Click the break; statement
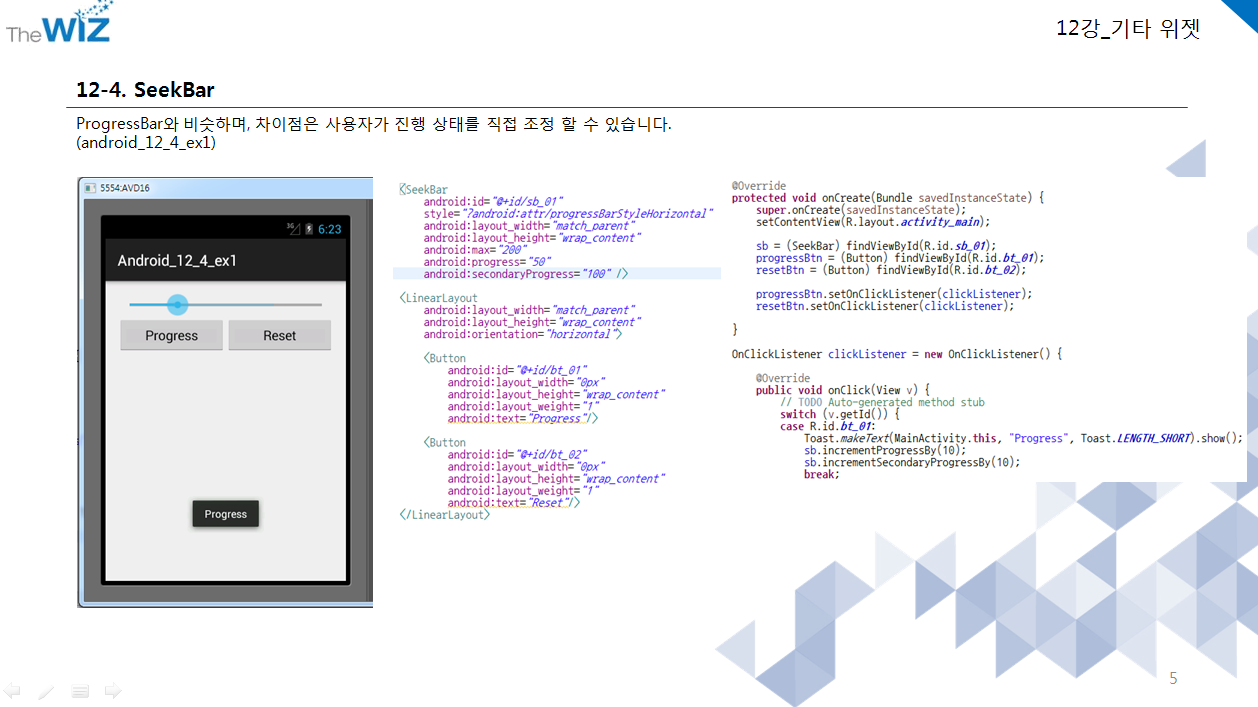The width and height of the screenshot is (1258, 707). click(x=822, y=474)
